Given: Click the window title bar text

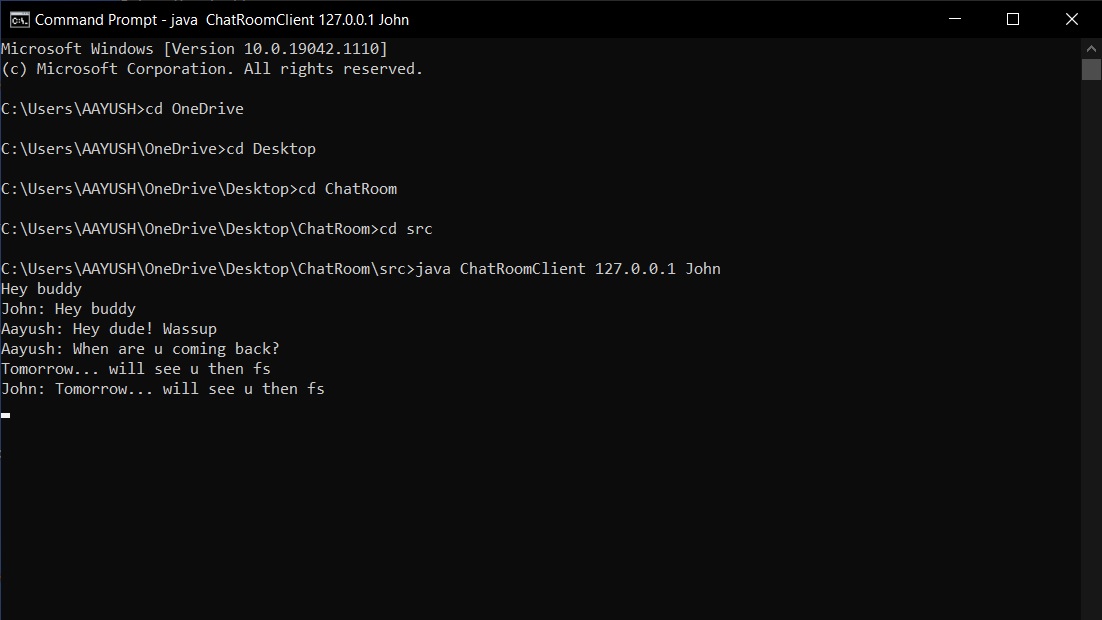Looking at the screenshot, I should [x=222, y=20].
